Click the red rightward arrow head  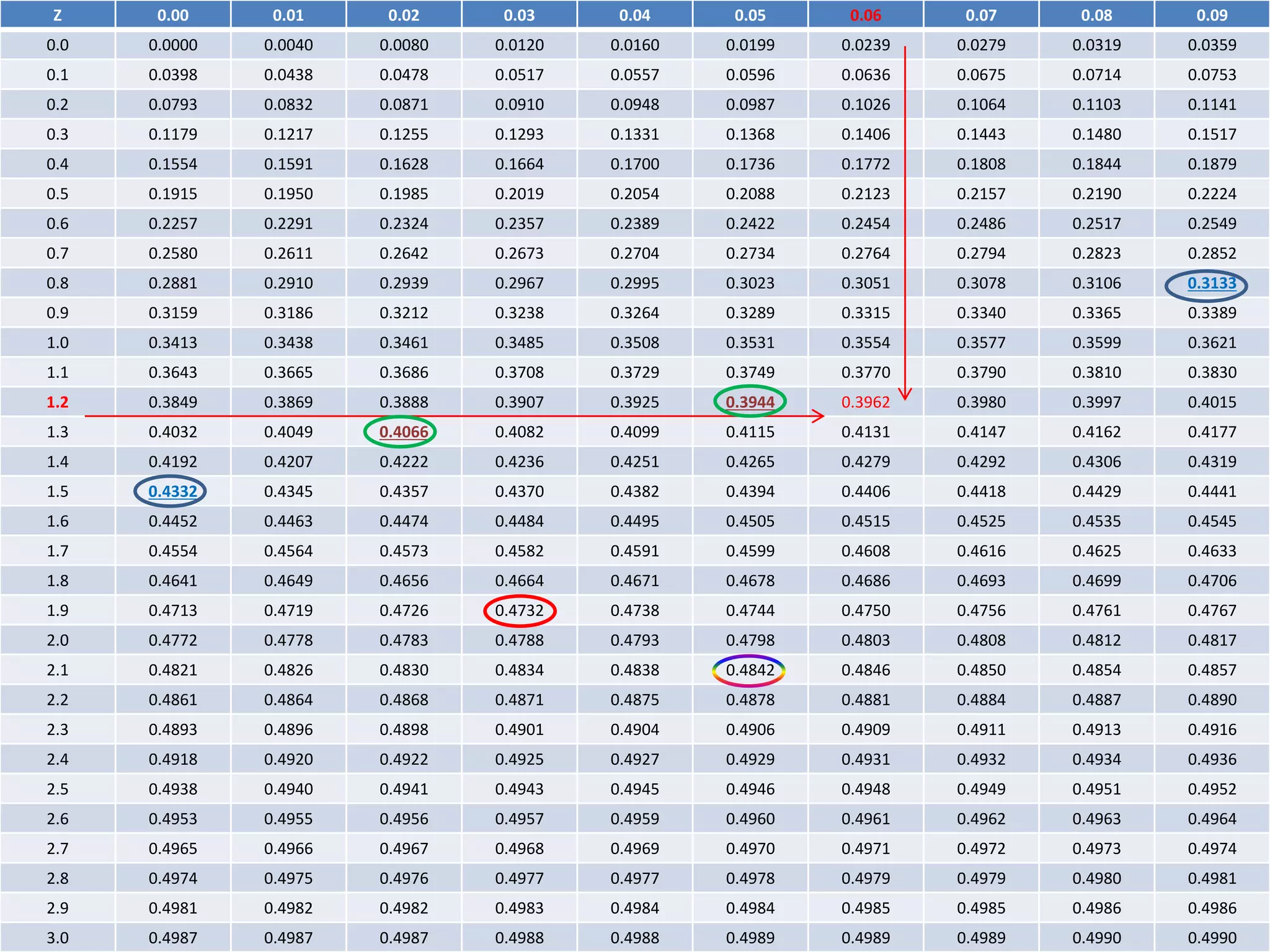pos(819,416)
